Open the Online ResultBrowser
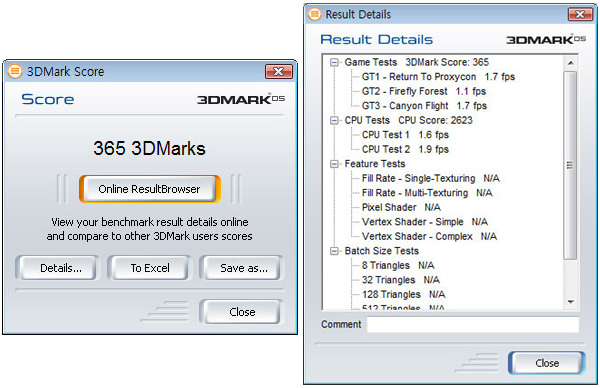The height and width of the screenshot is (388, 600). click(150, 189)
